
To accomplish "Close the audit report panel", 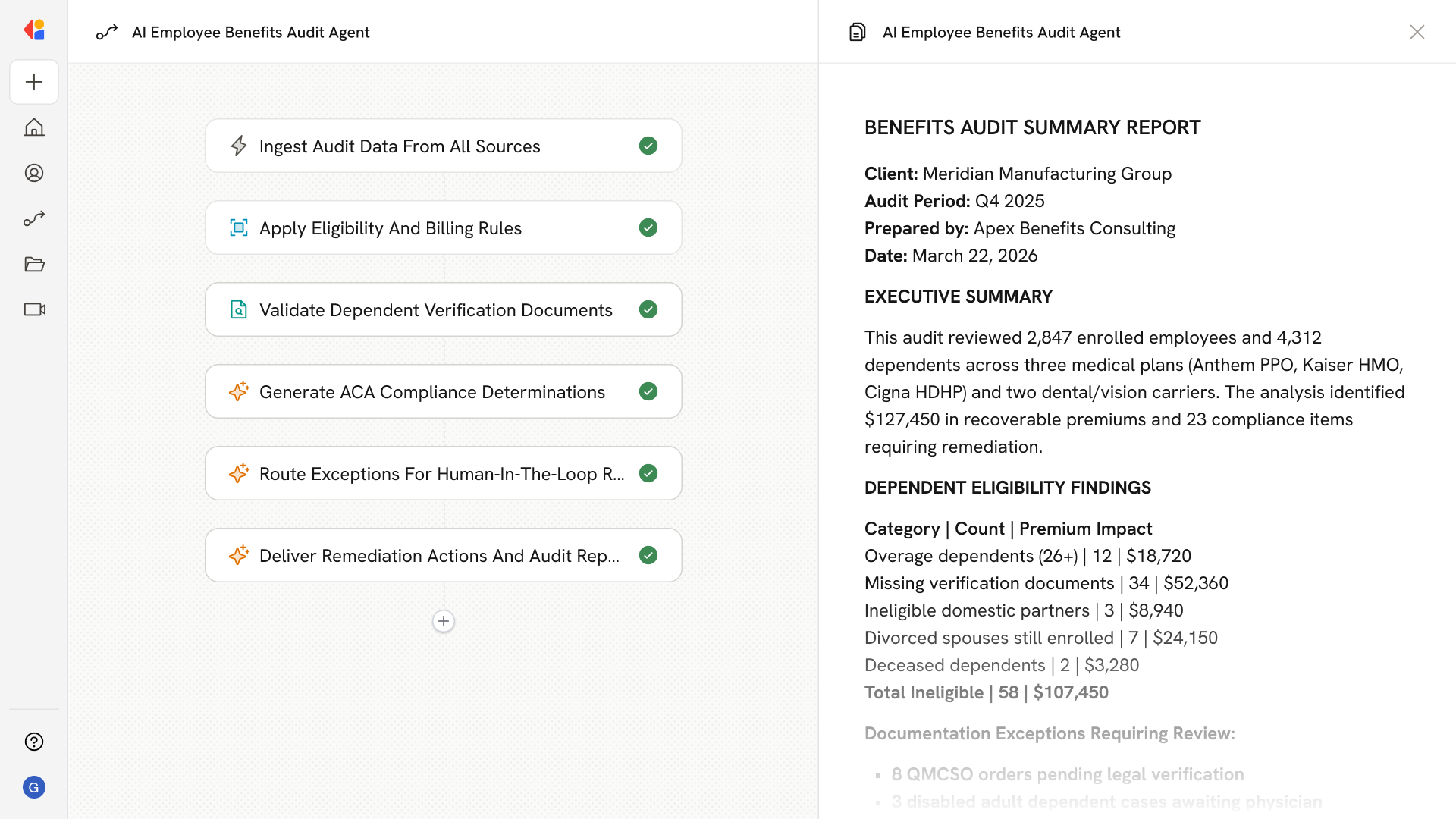I will pos(1417,32).
